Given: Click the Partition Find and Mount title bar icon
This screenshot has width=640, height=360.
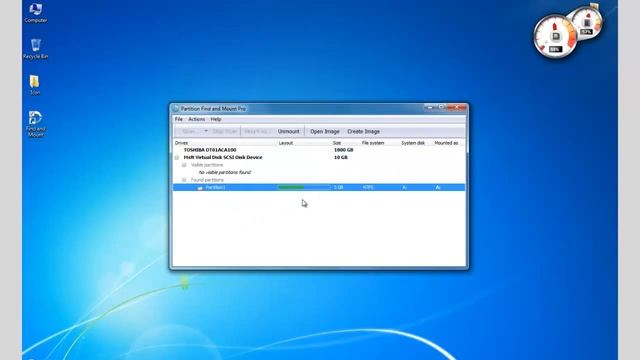Looking at the screenshot, I should [176, 109].
